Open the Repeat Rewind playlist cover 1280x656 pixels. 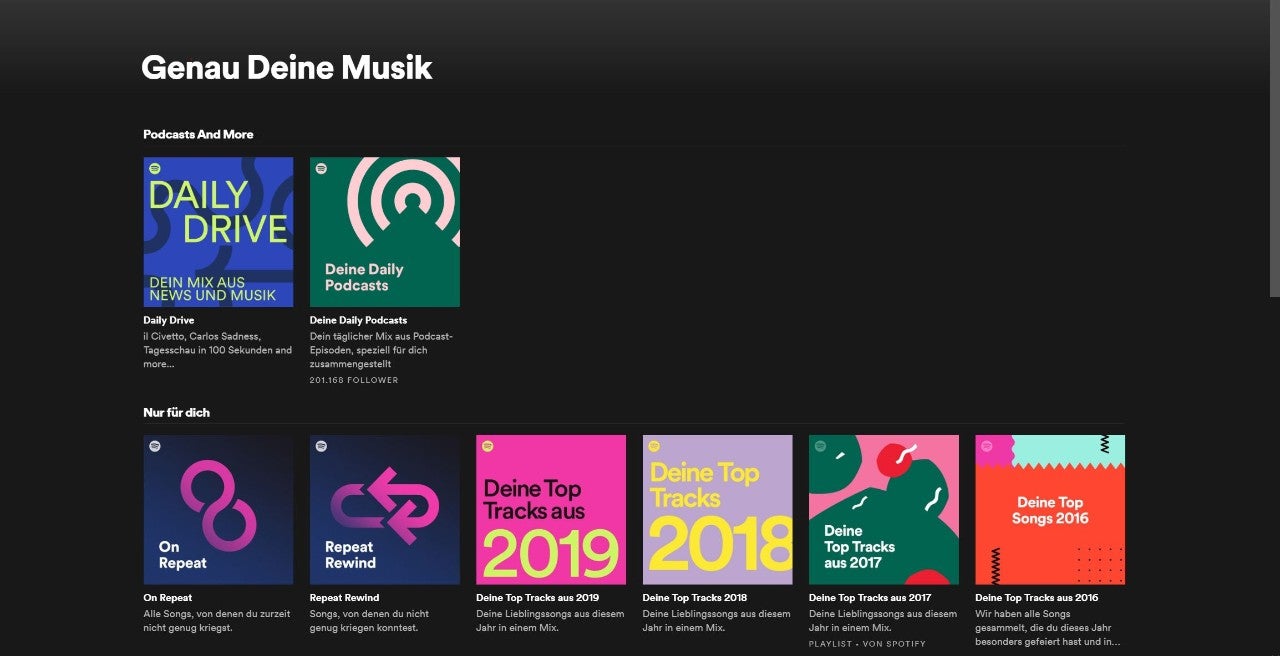(385, 510)
